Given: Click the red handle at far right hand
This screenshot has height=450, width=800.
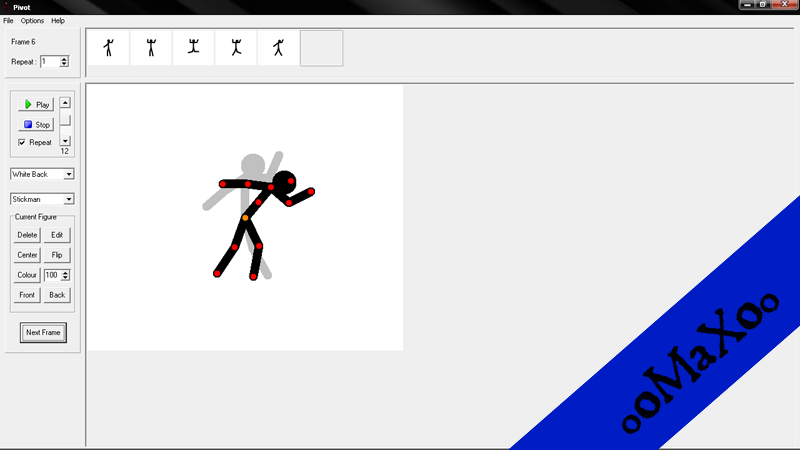Looking at the screenshot, I should (x=311, y=192).
